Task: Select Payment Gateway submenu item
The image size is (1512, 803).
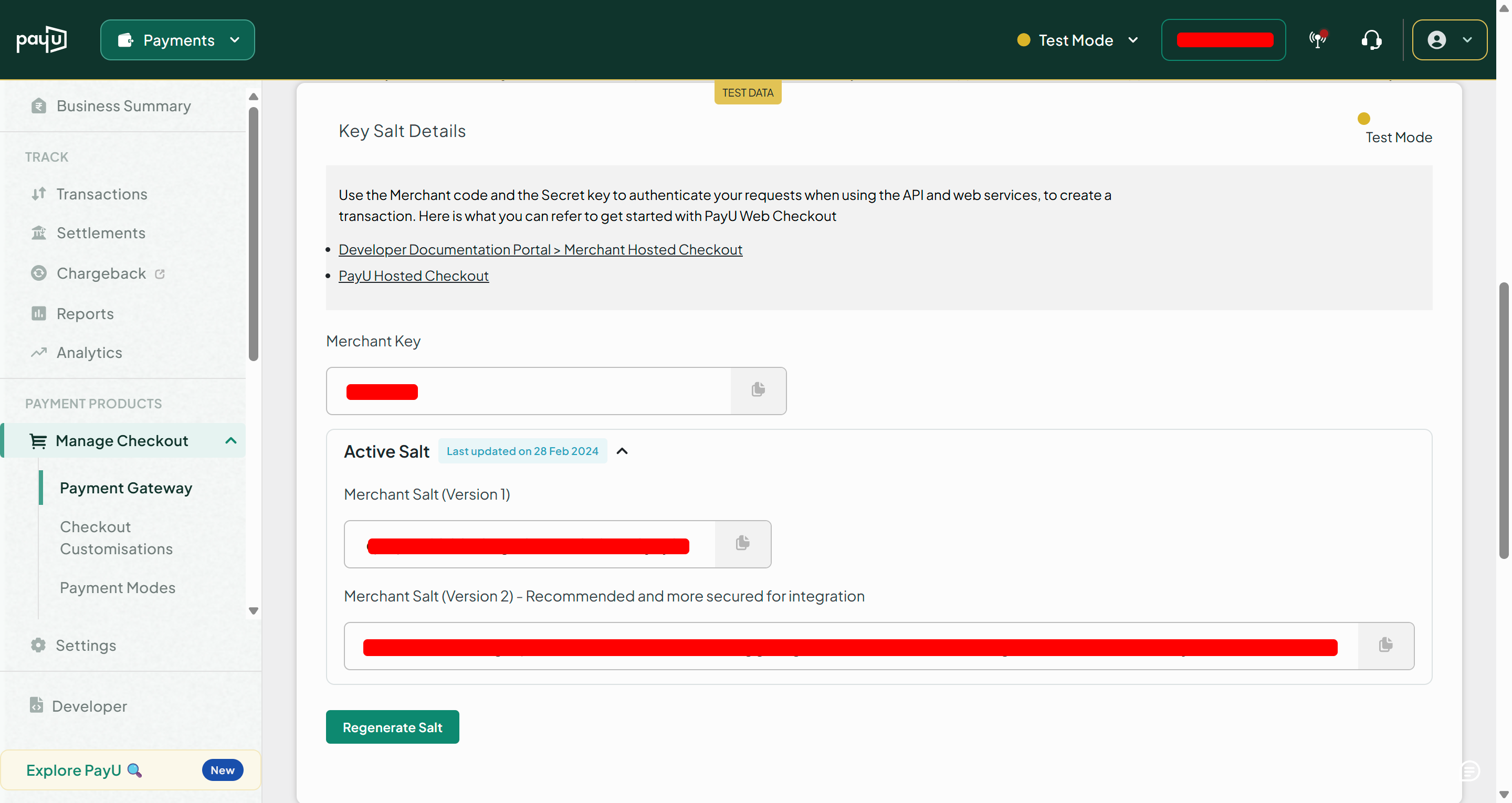Action: 125,488
